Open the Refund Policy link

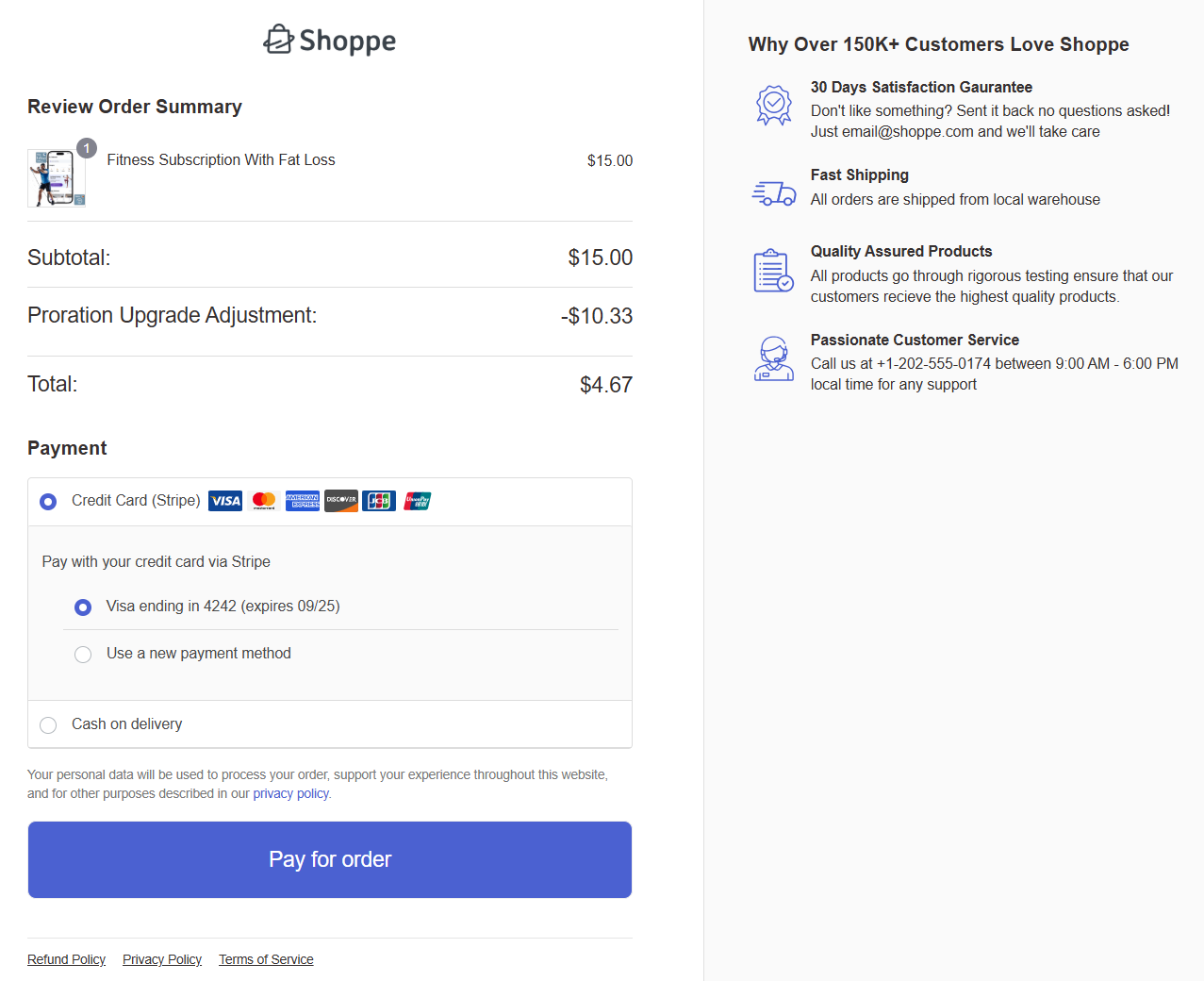[66, 959]
